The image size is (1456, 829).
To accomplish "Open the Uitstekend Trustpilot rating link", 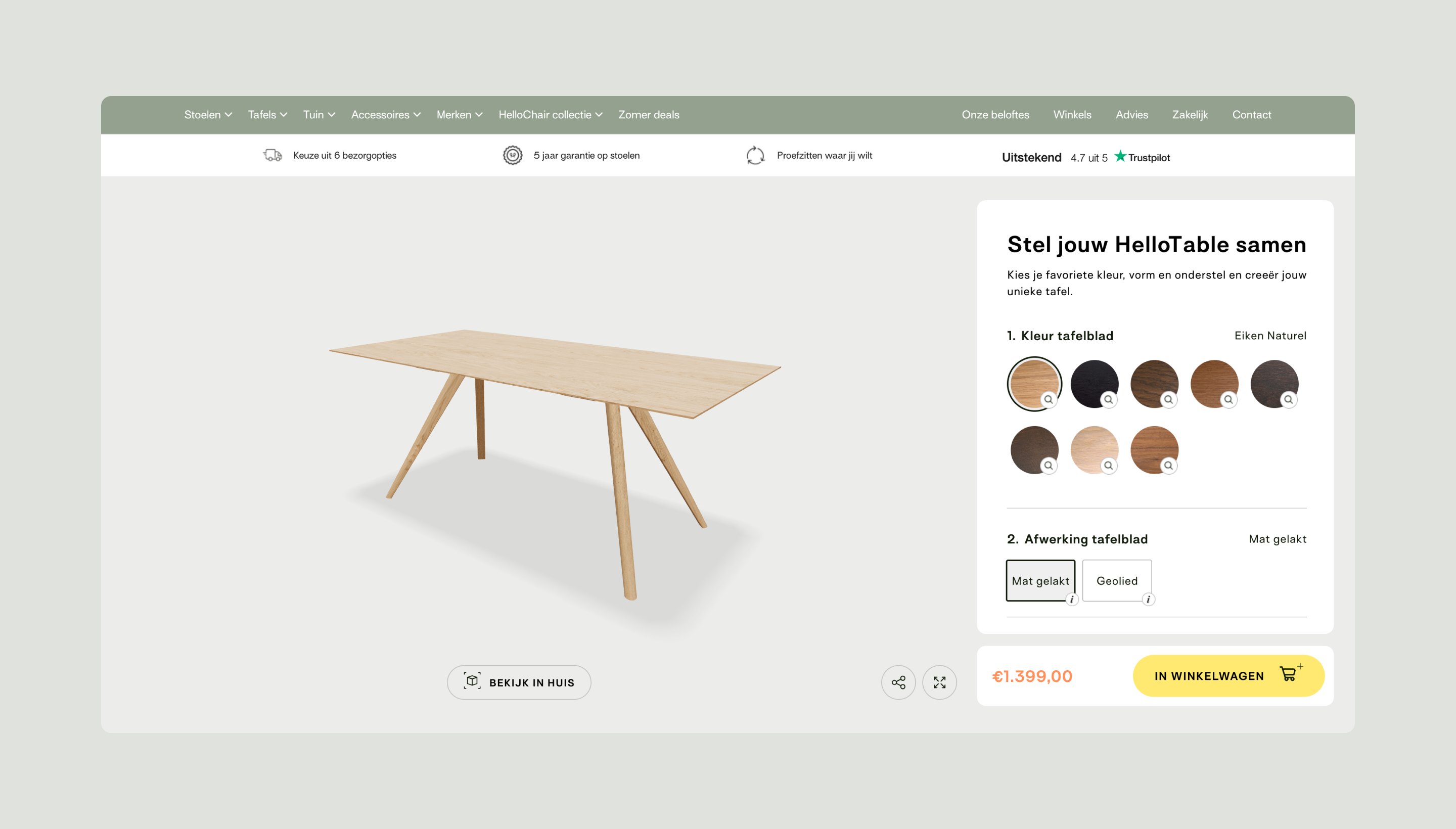I will click(1085, 157).
